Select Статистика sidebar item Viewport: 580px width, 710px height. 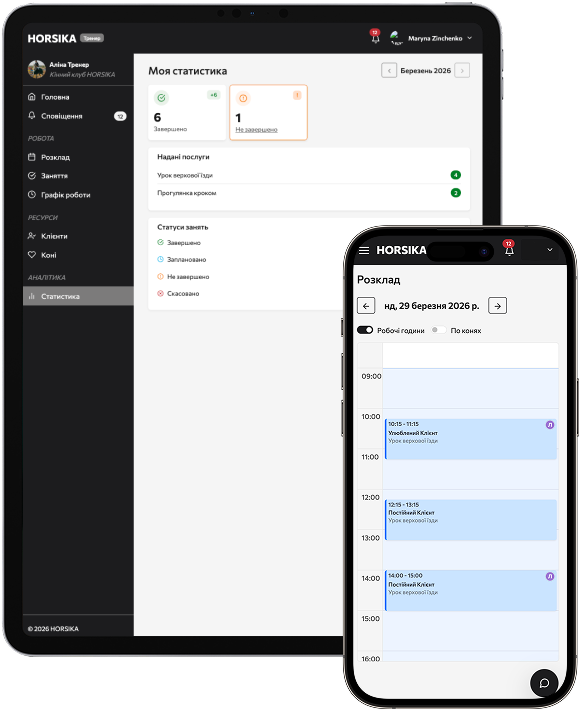pyautogui.click(x=78, y=296)
